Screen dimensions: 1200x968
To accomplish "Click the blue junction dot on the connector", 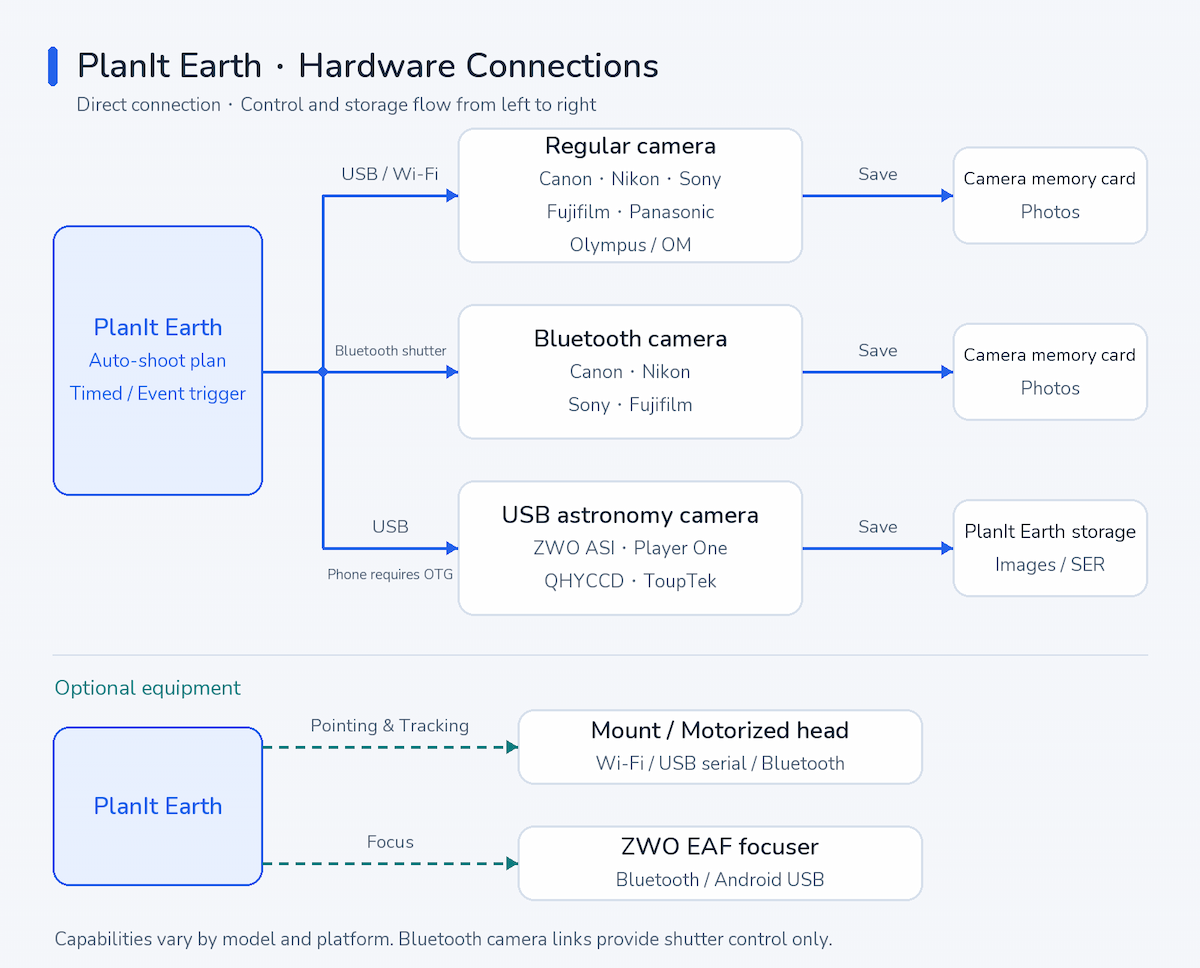I will click(x=323, y=372).
